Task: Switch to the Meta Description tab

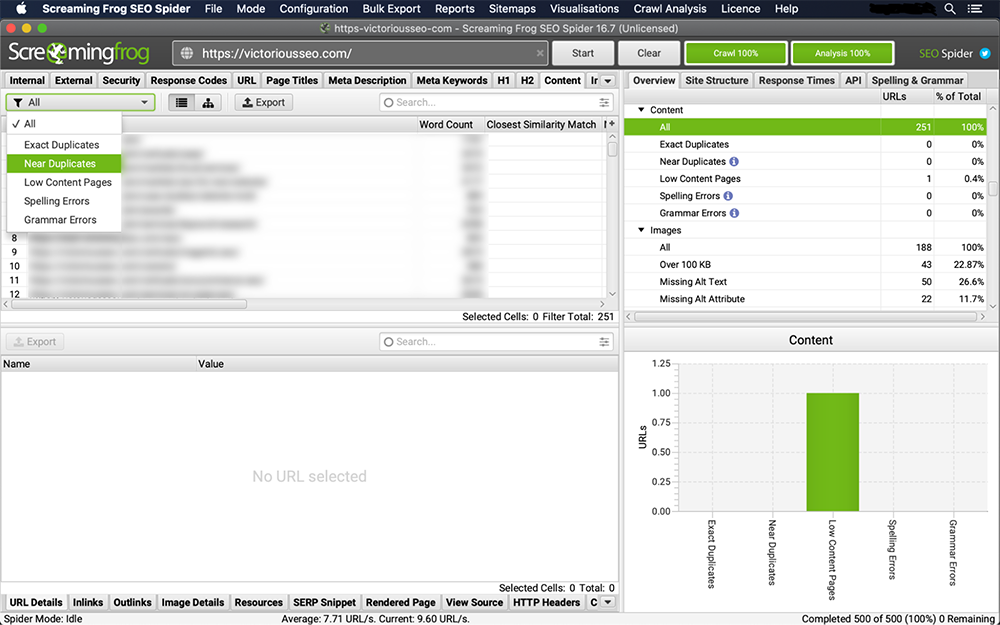Action: click(x=367, y=80)
